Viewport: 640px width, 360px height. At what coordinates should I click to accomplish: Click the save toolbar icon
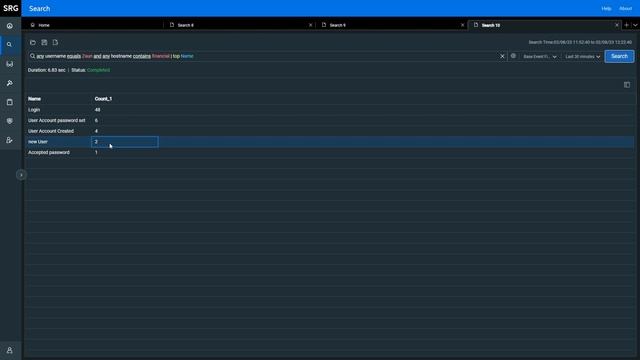click(x=44, y=42)
